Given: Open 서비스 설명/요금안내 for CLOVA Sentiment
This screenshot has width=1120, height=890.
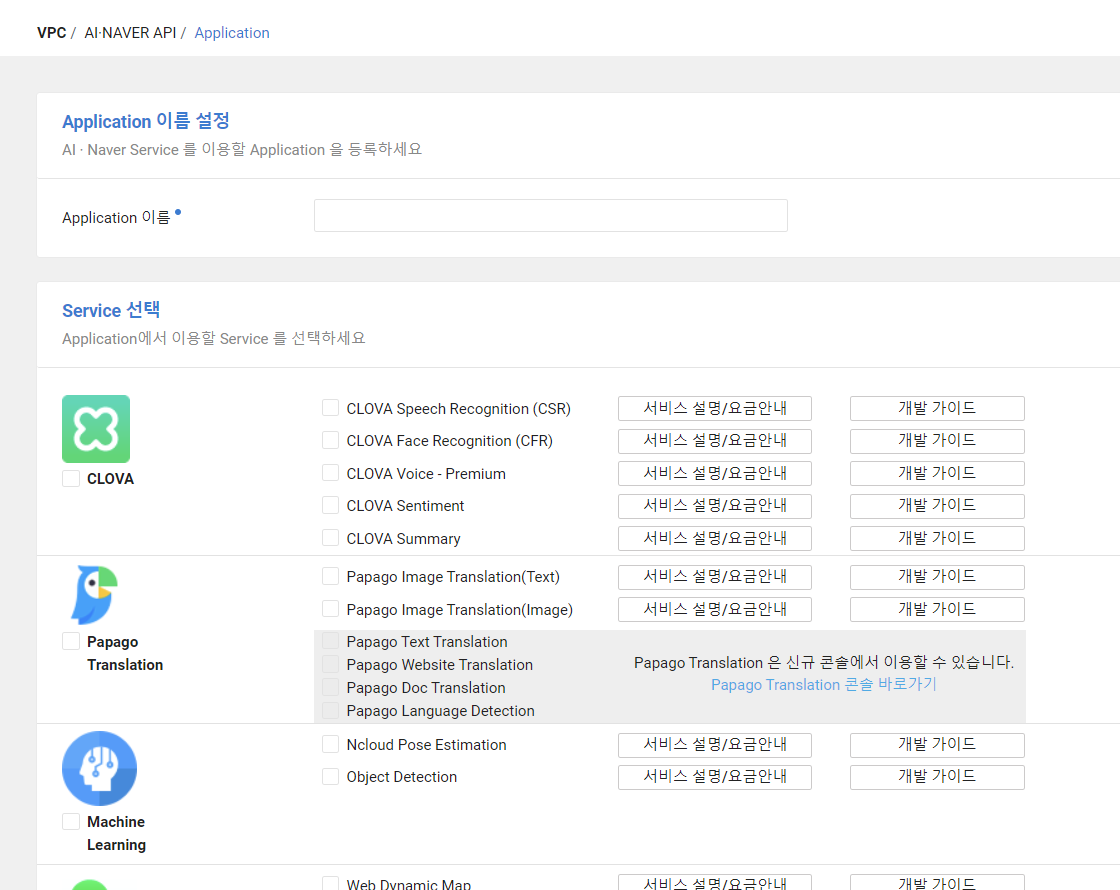Looking at the screenshot, I should (x=715, y=506).
